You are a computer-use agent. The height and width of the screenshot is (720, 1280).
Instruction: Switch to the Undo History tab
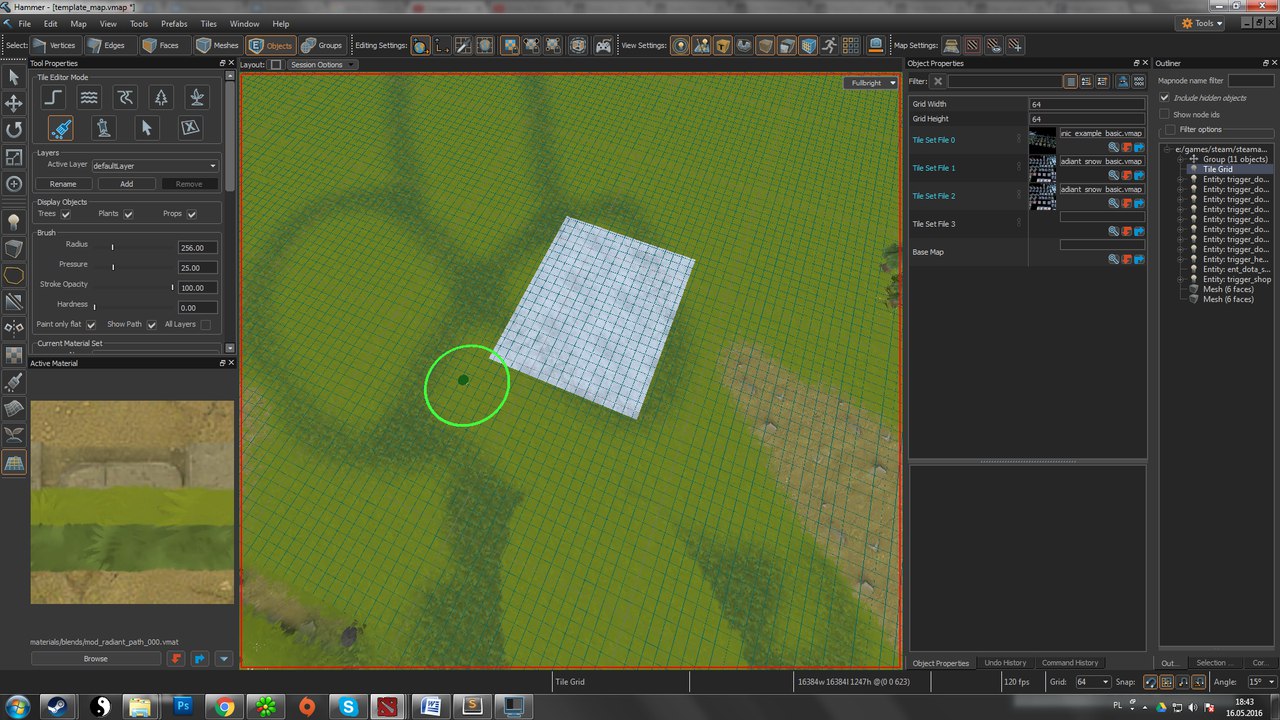1005,663
